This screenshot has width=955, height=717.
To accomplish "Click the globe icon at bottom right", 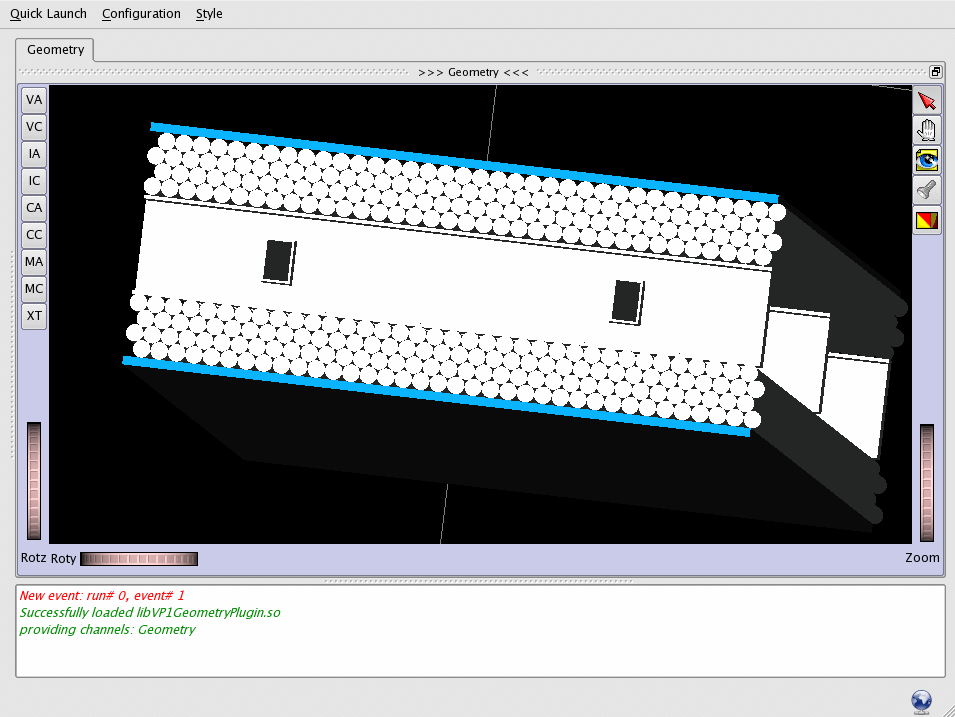I will 922,701.
